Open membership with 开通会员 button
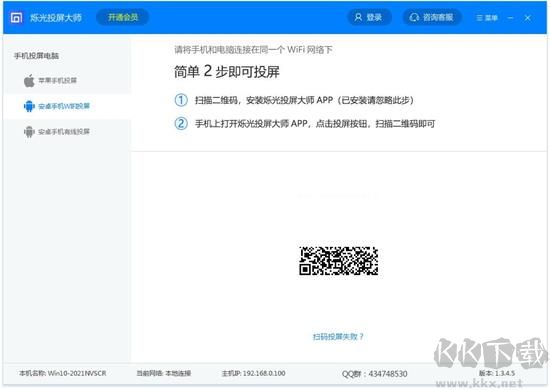 tap(122, 18)
